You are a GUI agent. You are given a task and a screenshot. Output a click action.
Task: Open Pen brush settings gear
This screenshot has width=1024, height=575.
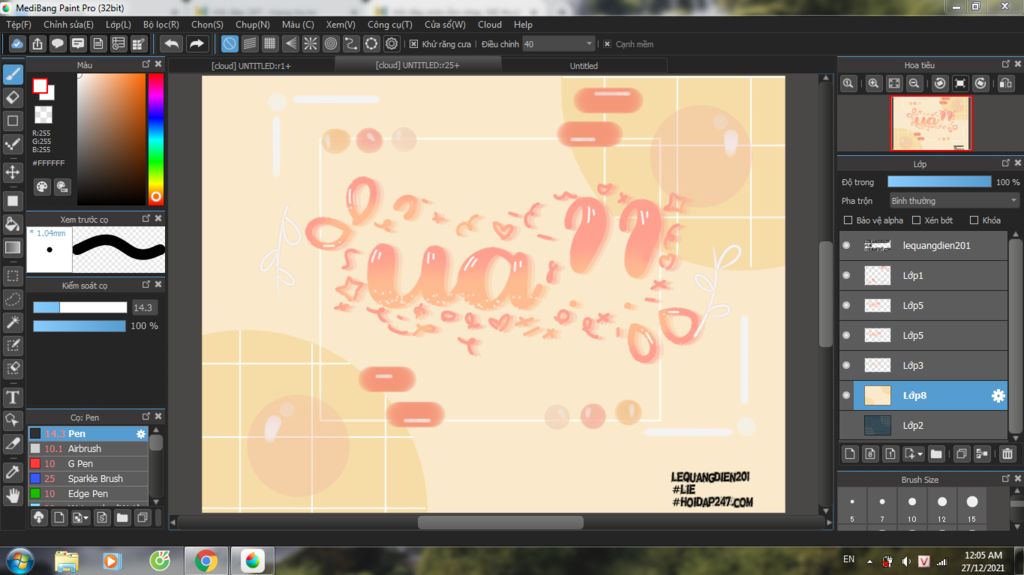(x=140, y=434)
